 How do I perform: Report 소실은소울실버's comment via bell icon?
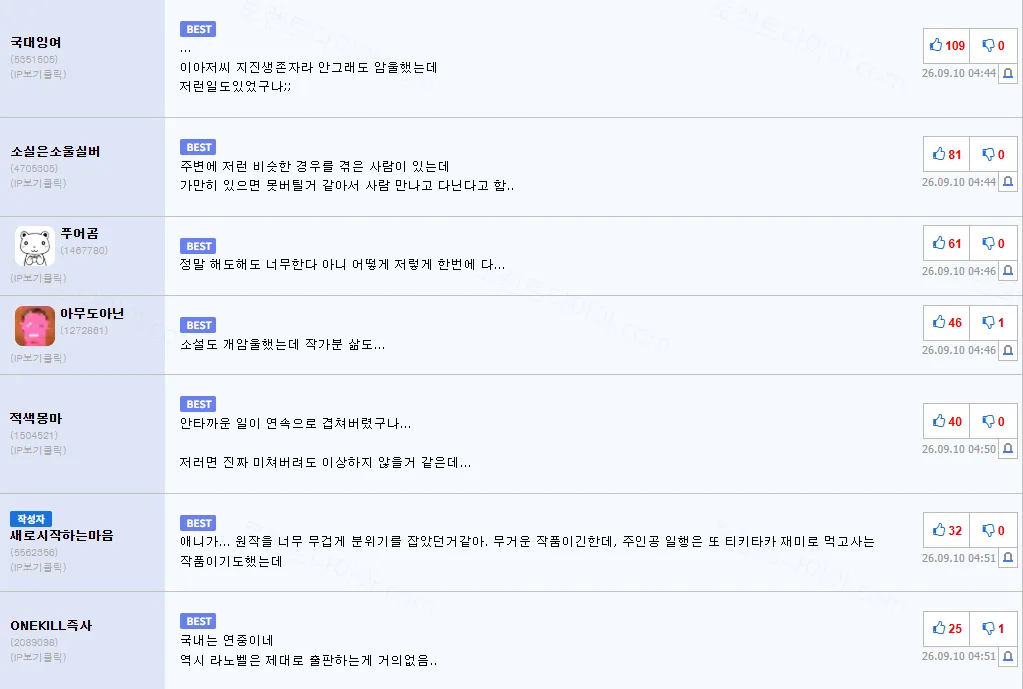(x=1008, y=182)
